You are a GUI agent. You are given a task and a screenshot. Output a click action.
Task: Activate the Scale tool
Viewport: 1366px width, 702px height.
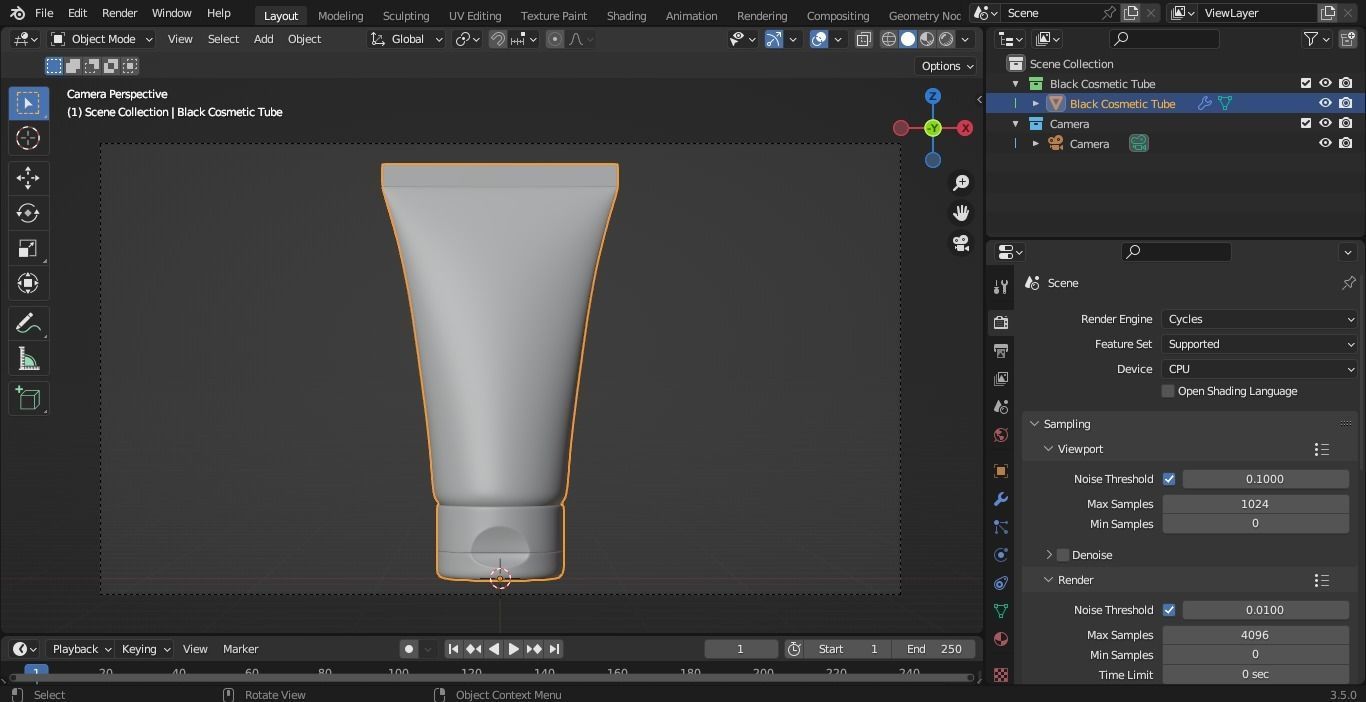tap(28, 248)
